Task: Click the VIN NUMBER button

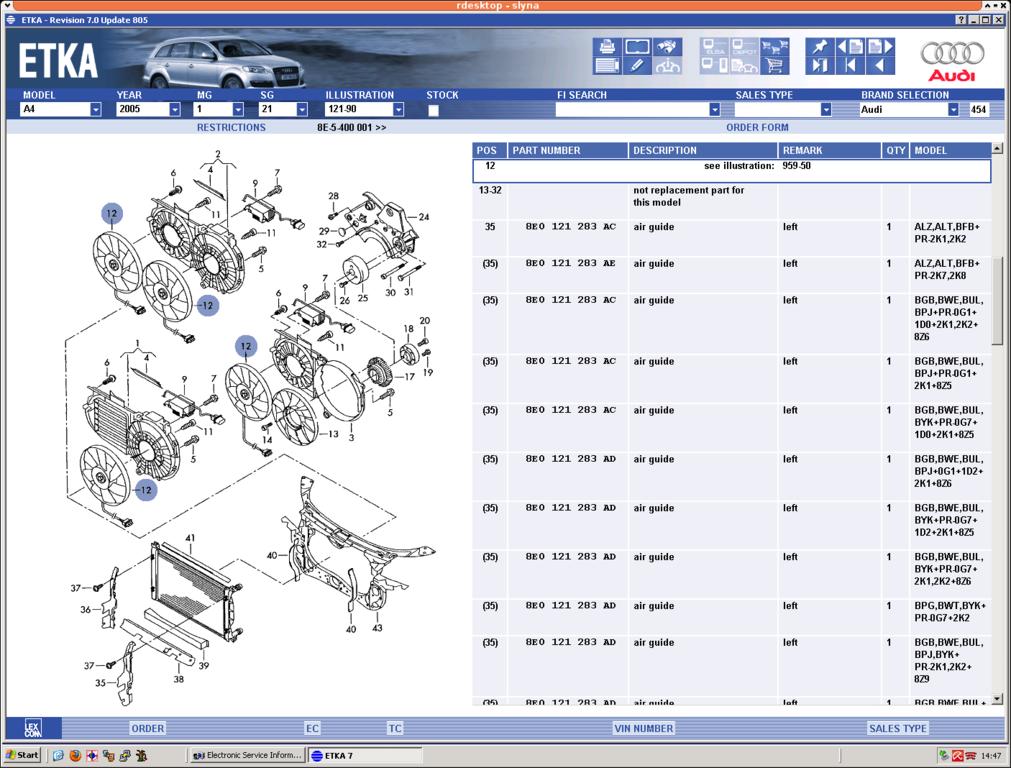Action: click(643, 728)
